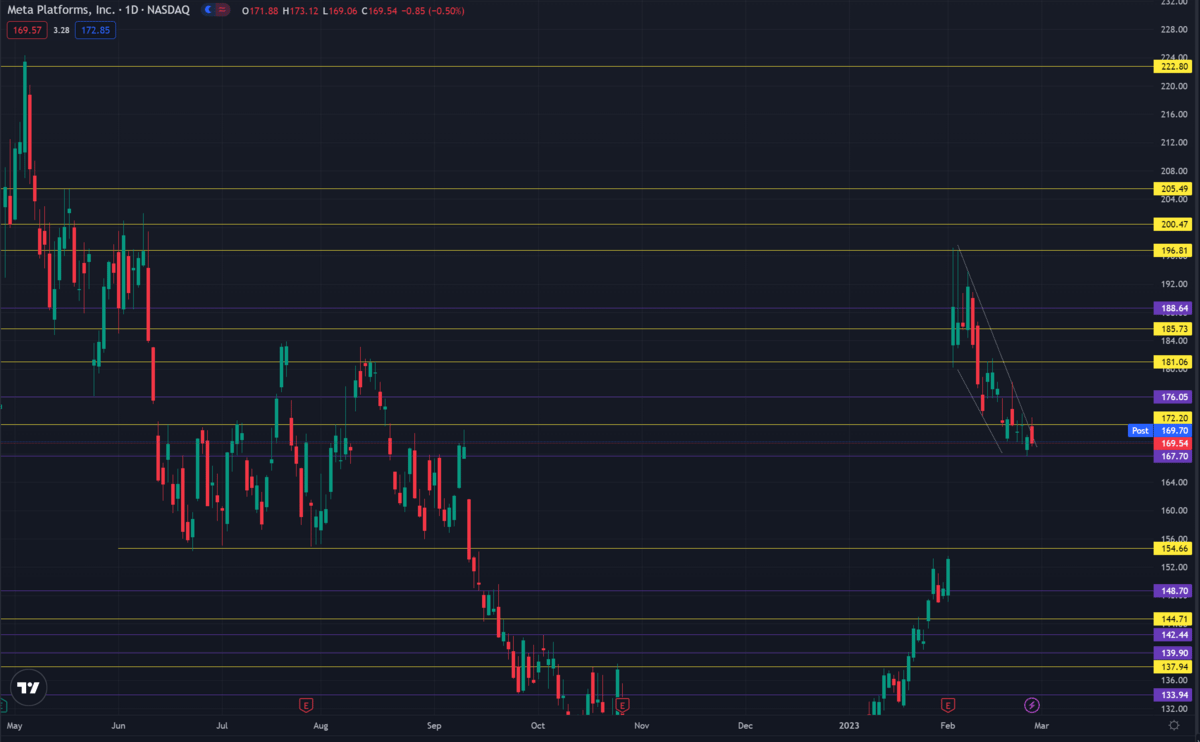This screenshot has width=1200, height=742.
Task: Select the purple 188.64 level label
Action: pos(1172,309)
